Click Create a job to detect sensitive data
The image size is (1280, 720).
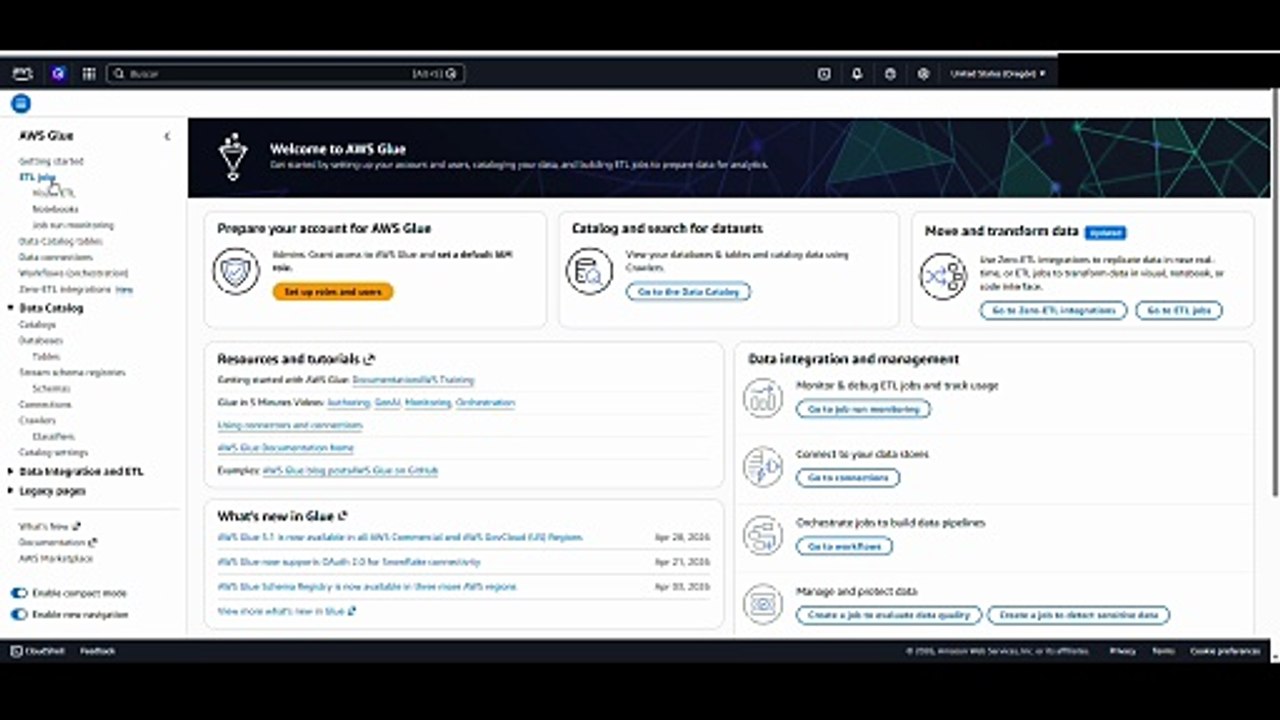tap(1078, 615)
